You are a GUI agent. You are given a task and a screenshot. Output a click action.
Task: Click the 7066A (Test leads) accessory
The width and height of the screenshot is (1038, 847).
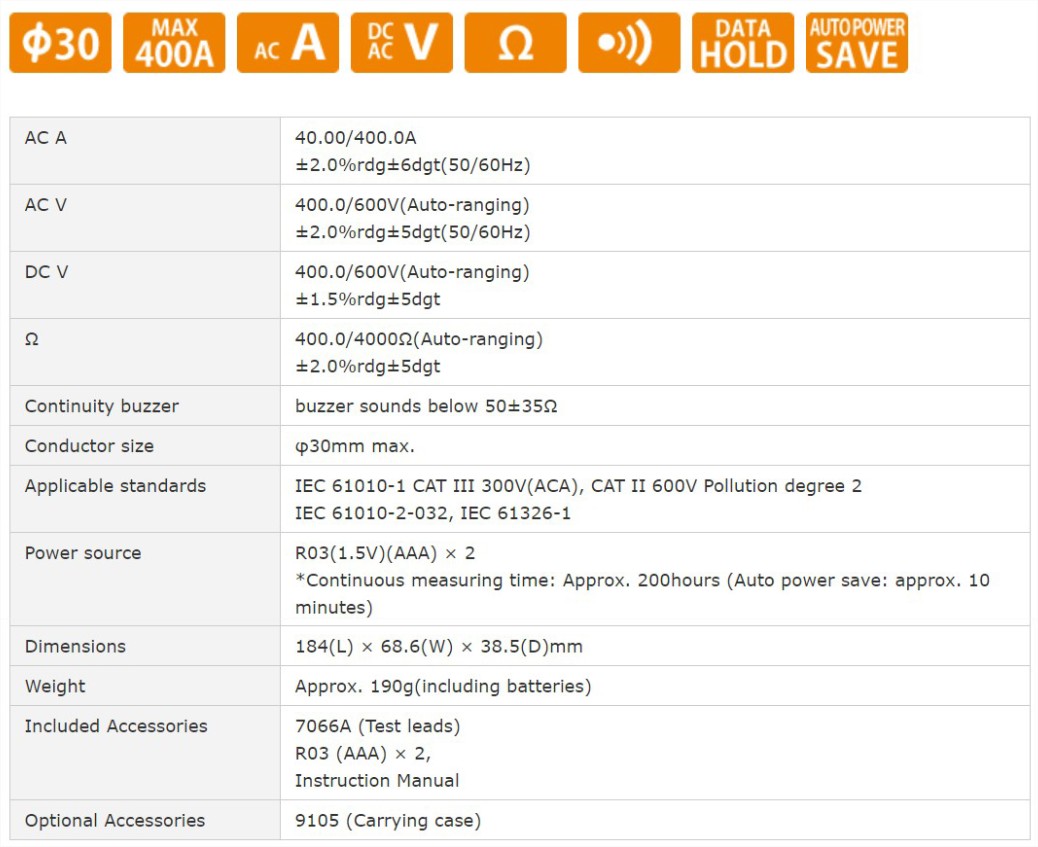coord(377,726)
